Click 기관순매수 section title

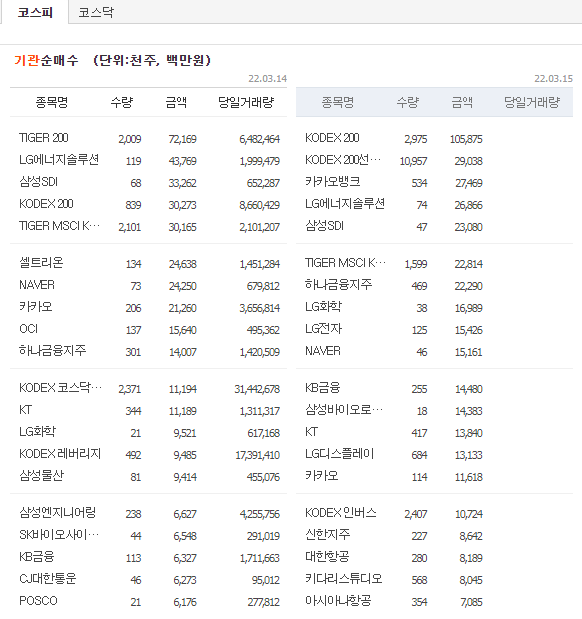tap(46, 60)
